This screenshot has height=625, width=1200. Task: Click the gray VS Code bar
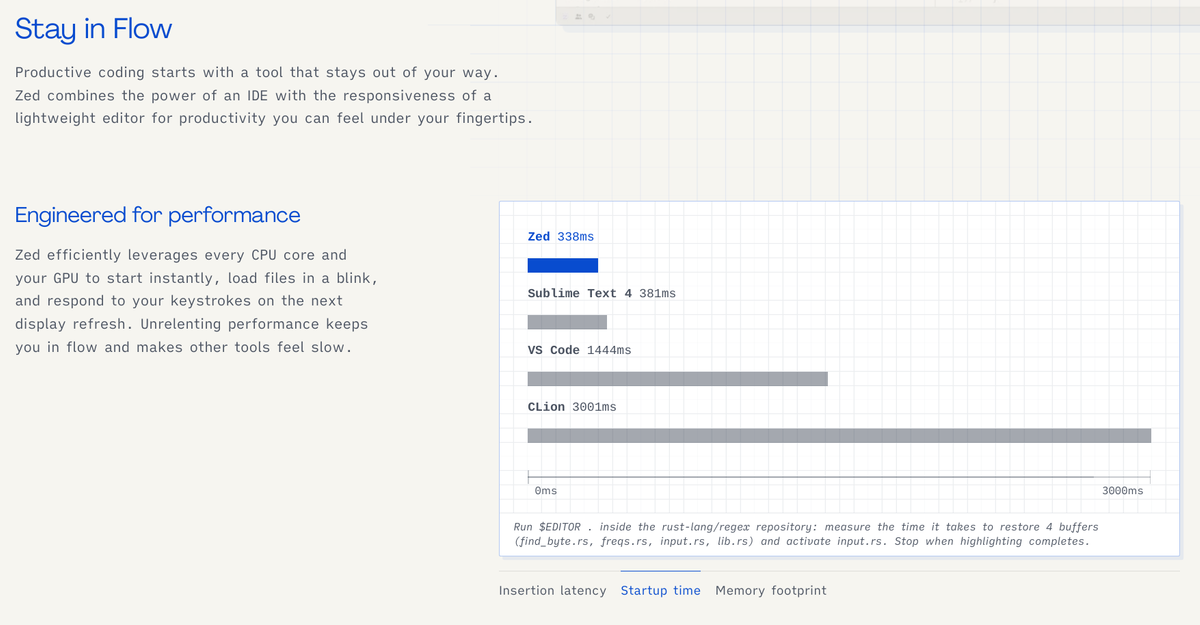click(677, 378)
